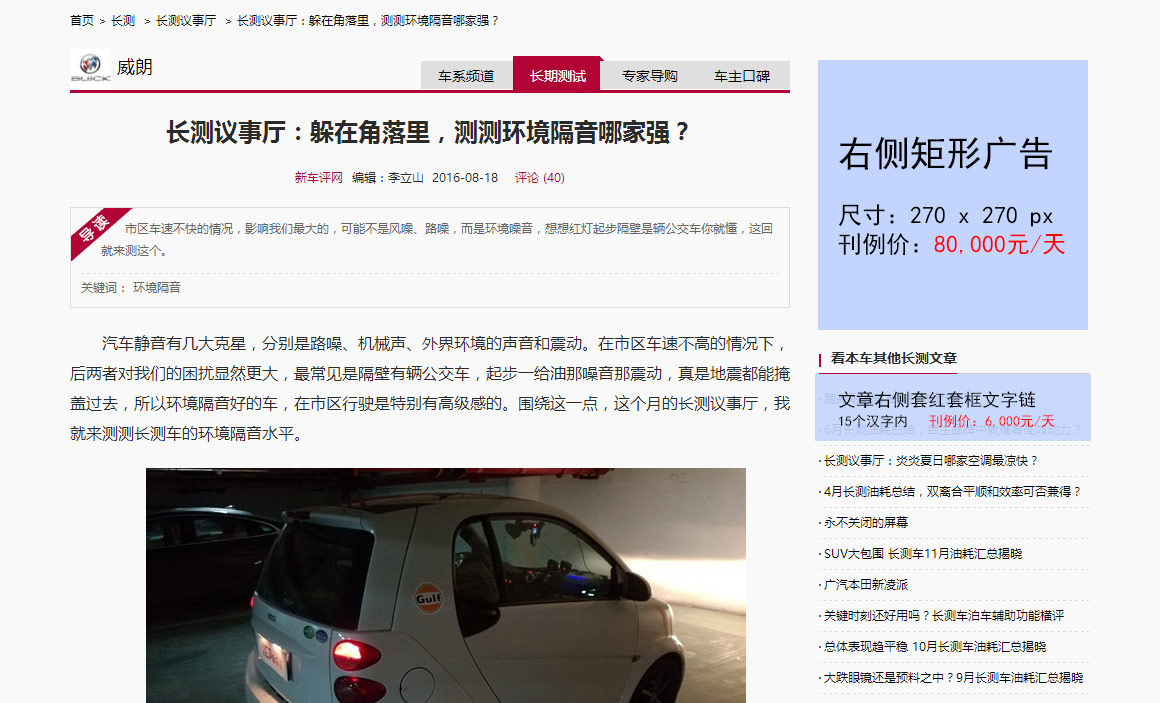Select the 长期测试 tab

click(558, 75)
